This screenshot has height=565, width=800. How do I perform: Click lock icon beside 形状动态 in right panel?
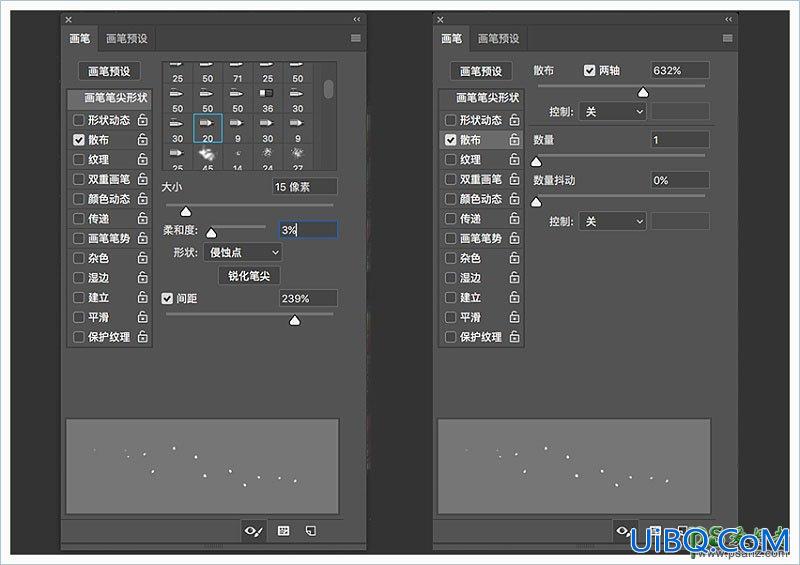point(515,120)
